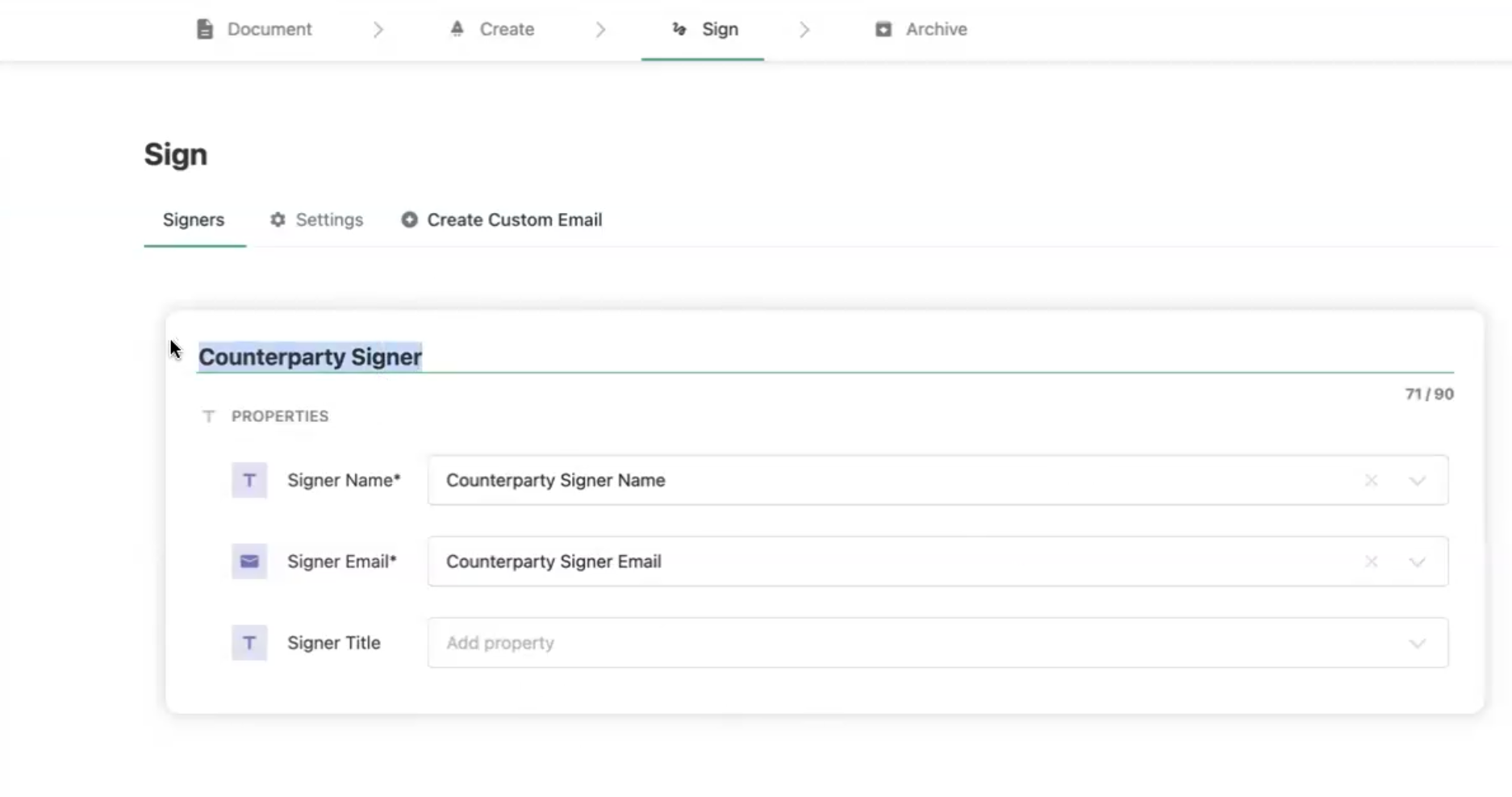Click the T icon beside PROPERTIES
The width and height of the screenshot is (1512, 797).
coord(209,416)
